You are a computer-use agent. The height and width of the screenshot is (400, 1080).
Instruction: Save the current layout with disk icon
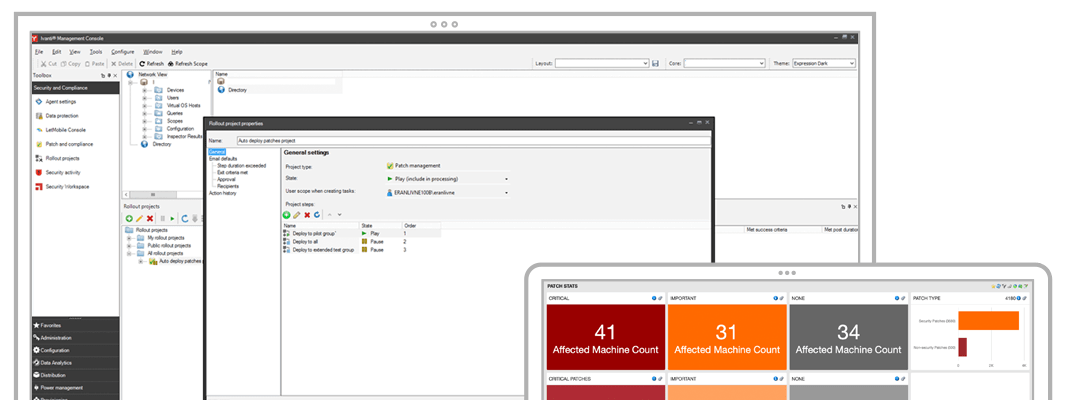point(655,63)
